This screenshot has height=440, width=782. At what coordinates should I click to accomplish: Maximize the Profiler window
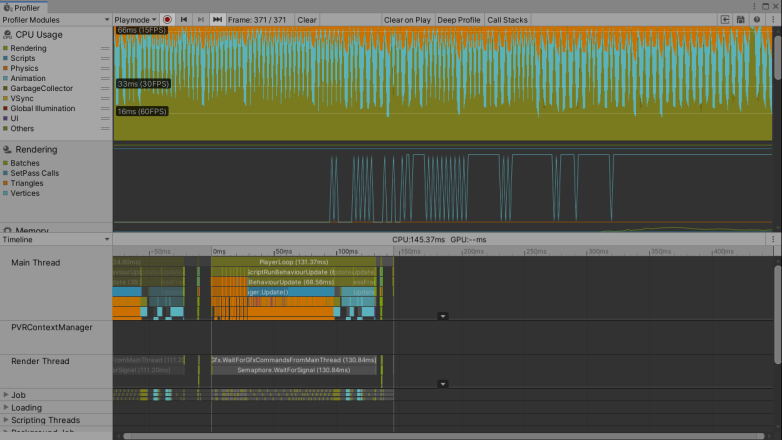[765, 6]
